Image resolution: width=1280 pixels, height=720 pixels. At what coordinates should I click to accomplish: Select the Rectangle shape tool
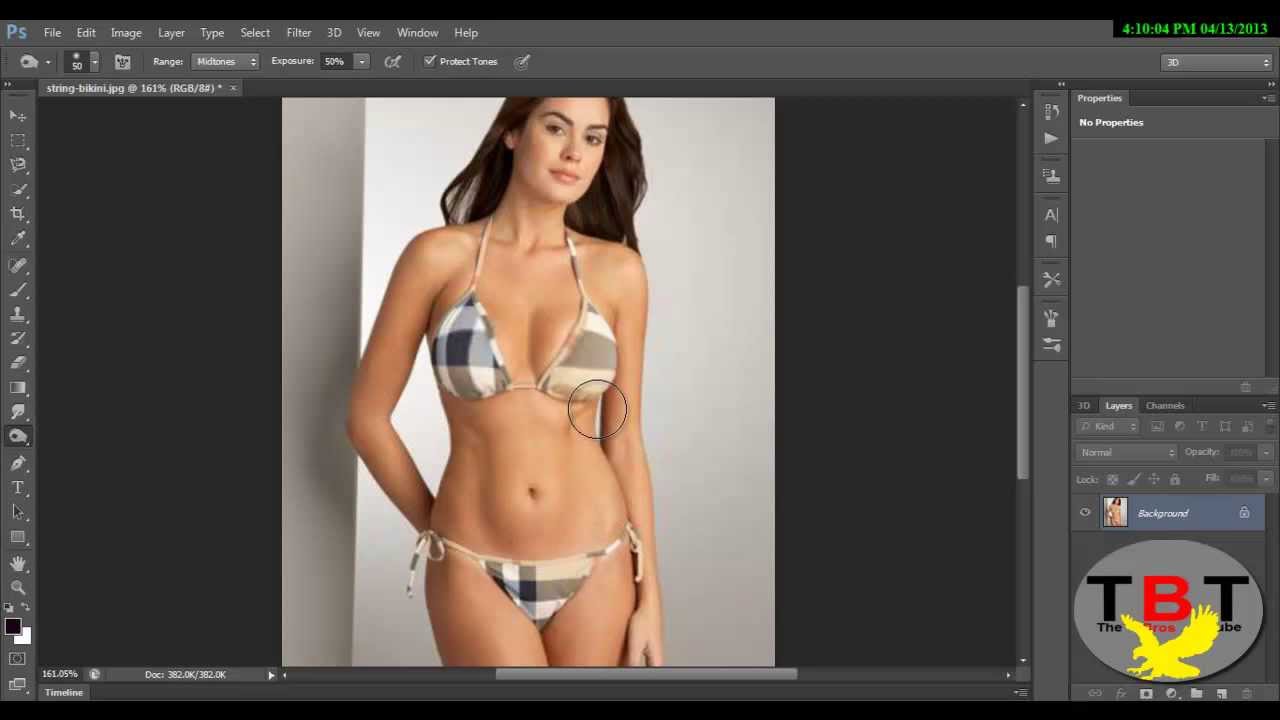click(x=18, y=537)
